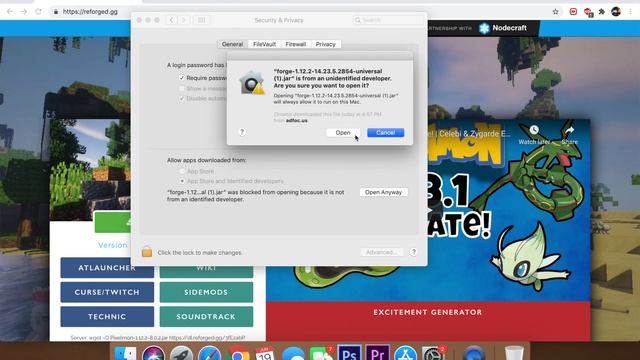Open the Chrome three-dot menu

point(630,11)
